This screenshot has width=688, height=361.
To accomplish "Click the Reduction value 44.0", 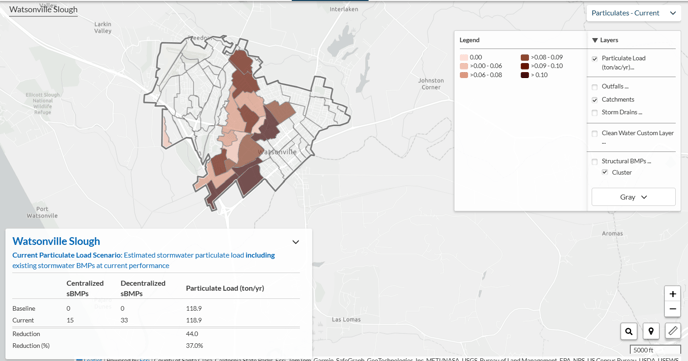I will click(192, 334).
